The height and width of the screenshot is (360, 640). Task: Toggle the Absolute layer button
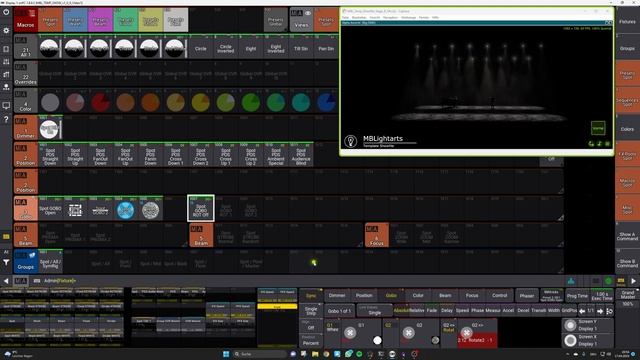401,311
